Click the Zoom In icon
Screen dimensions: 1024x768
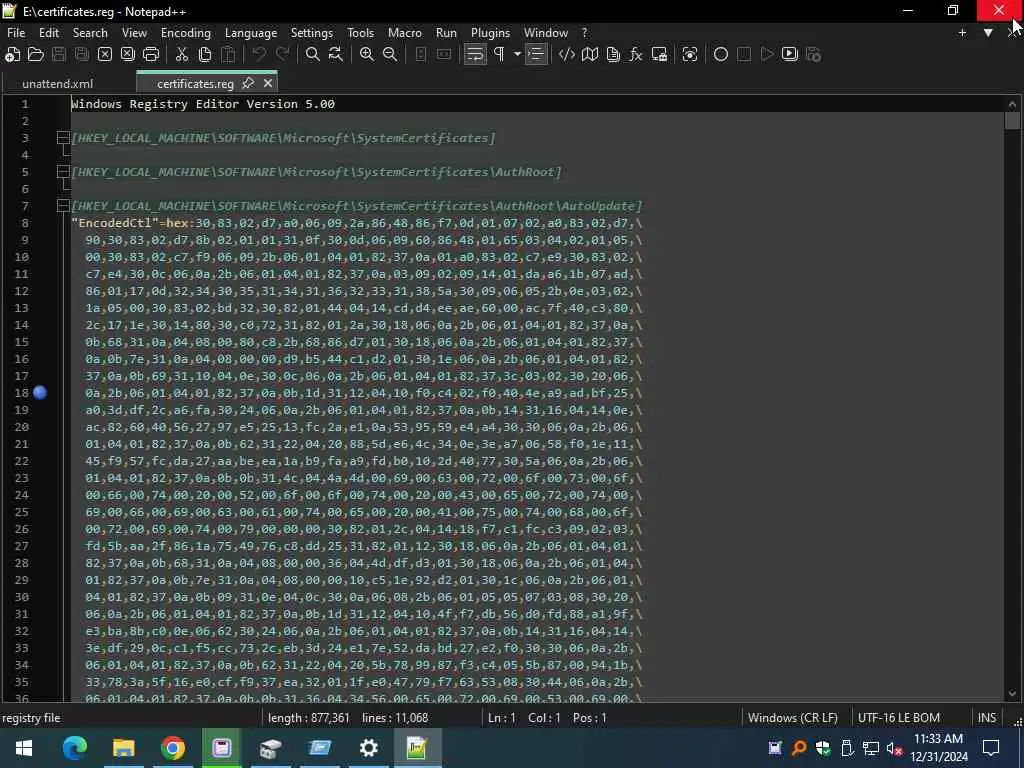click(367, 55)
